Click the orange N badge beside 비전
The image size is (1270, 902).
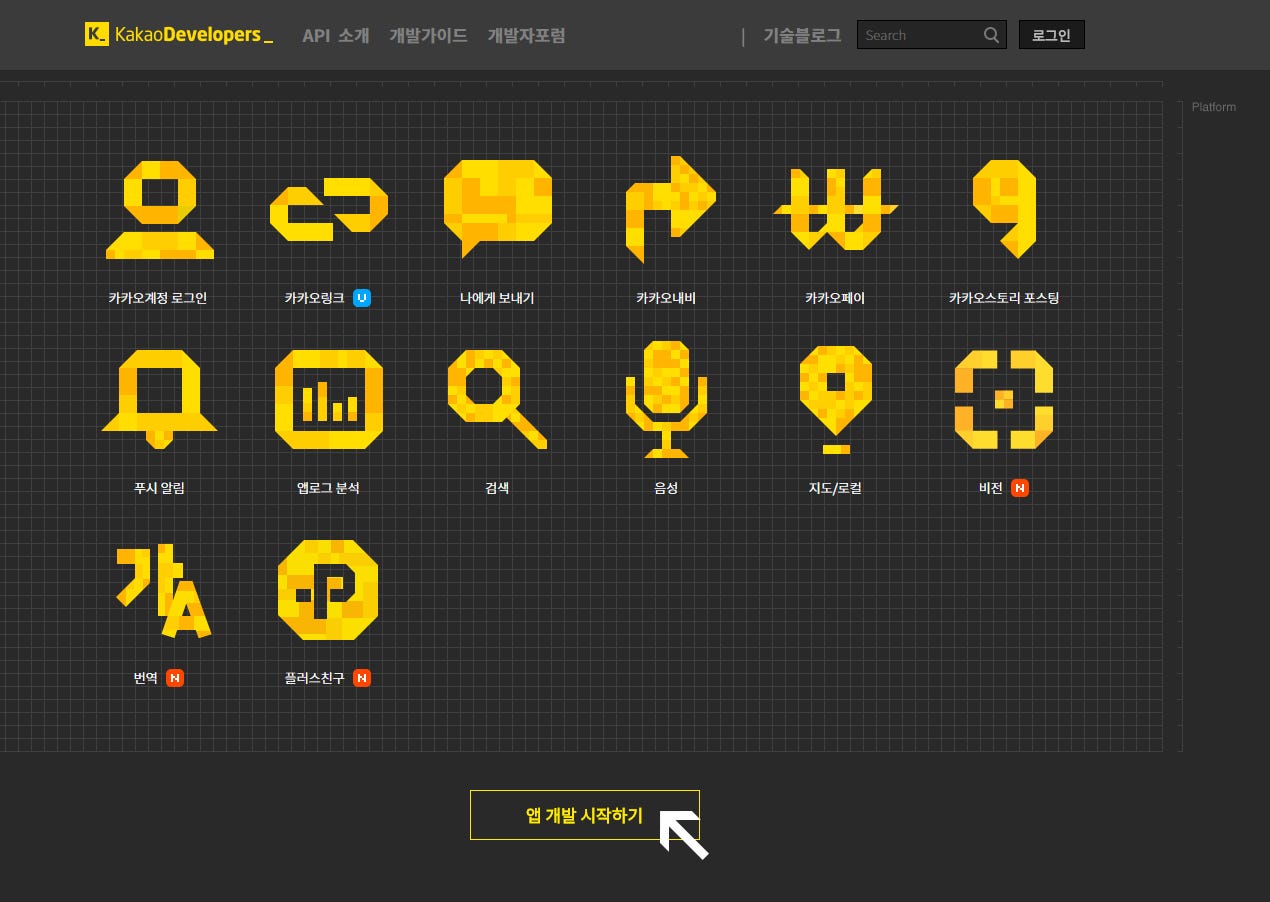click(1020, 488)
